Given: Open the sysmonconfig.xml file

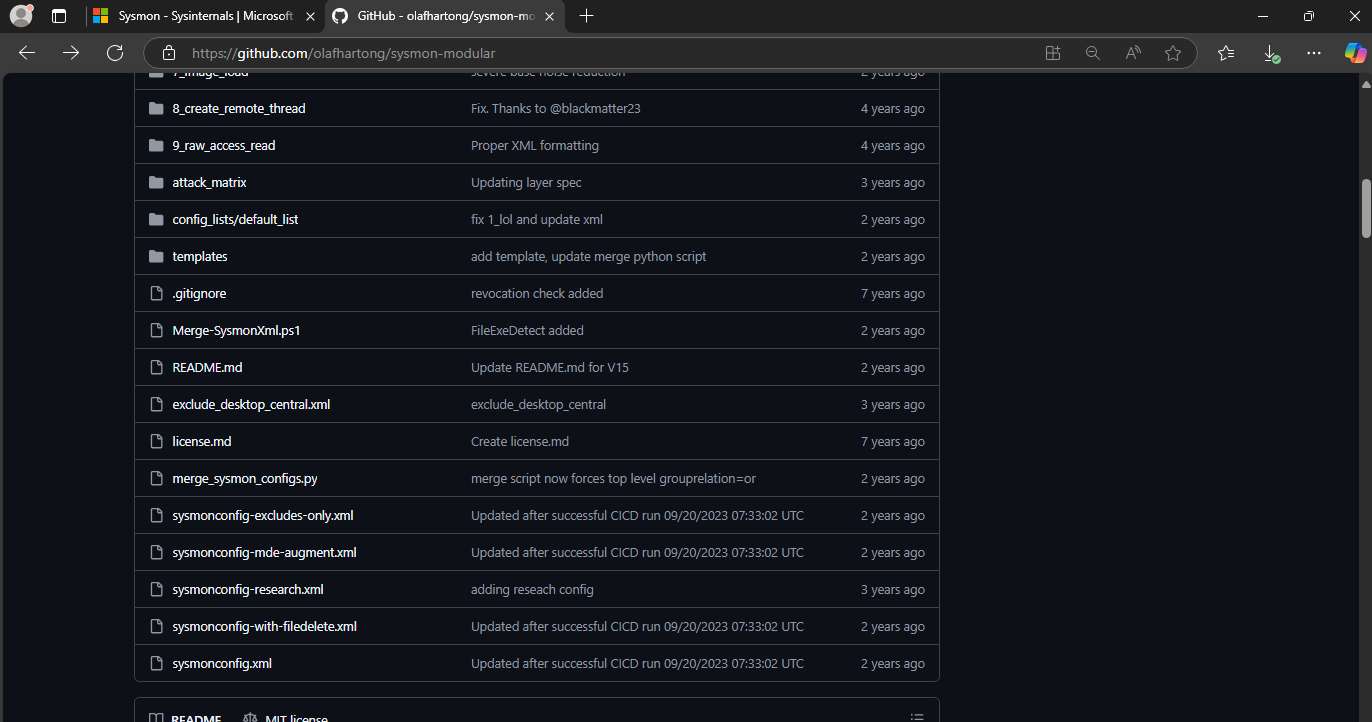Looking at the screenshot, I should tap(222, 663).
